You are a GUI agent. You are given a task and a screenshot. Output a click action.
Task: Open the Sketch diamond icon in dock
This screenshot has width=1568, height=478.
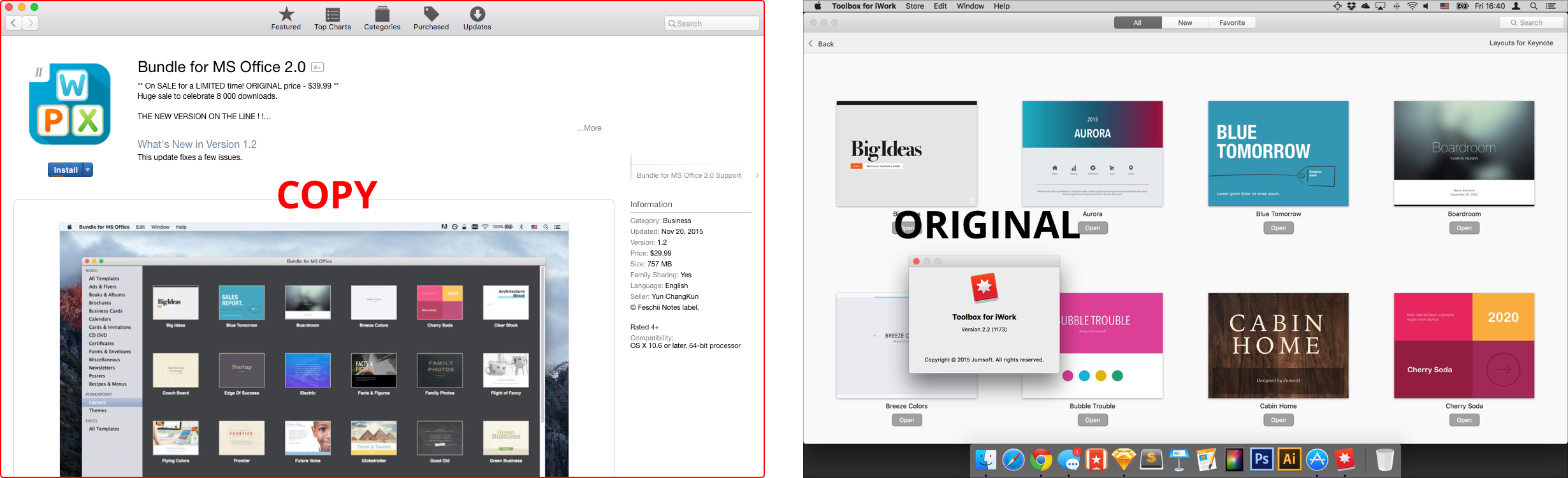coord(1124,460)
